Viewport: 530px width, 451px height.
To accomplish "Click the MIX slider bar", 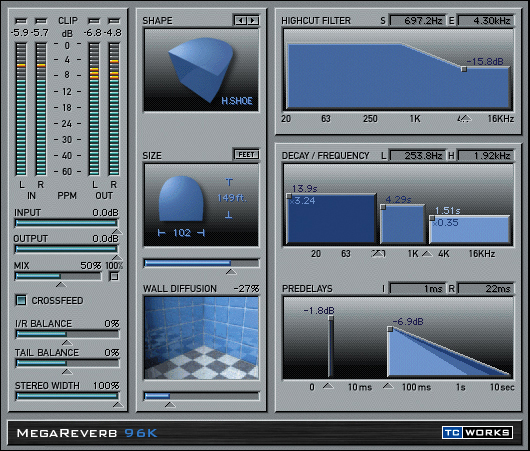I will click(58, 276).
